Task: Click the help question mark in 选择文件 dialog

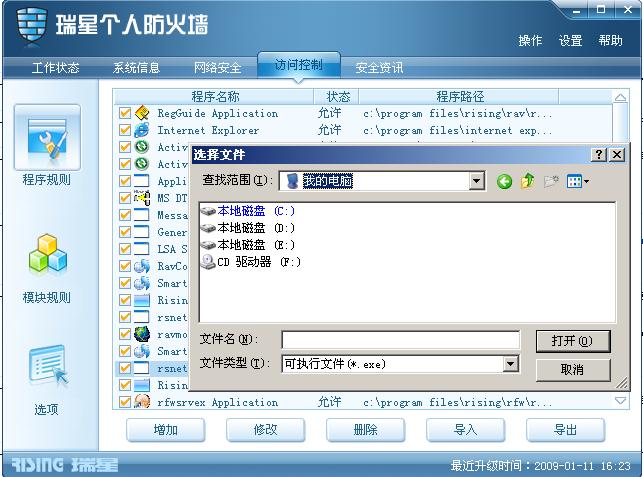Action: [x=599, y=155]
